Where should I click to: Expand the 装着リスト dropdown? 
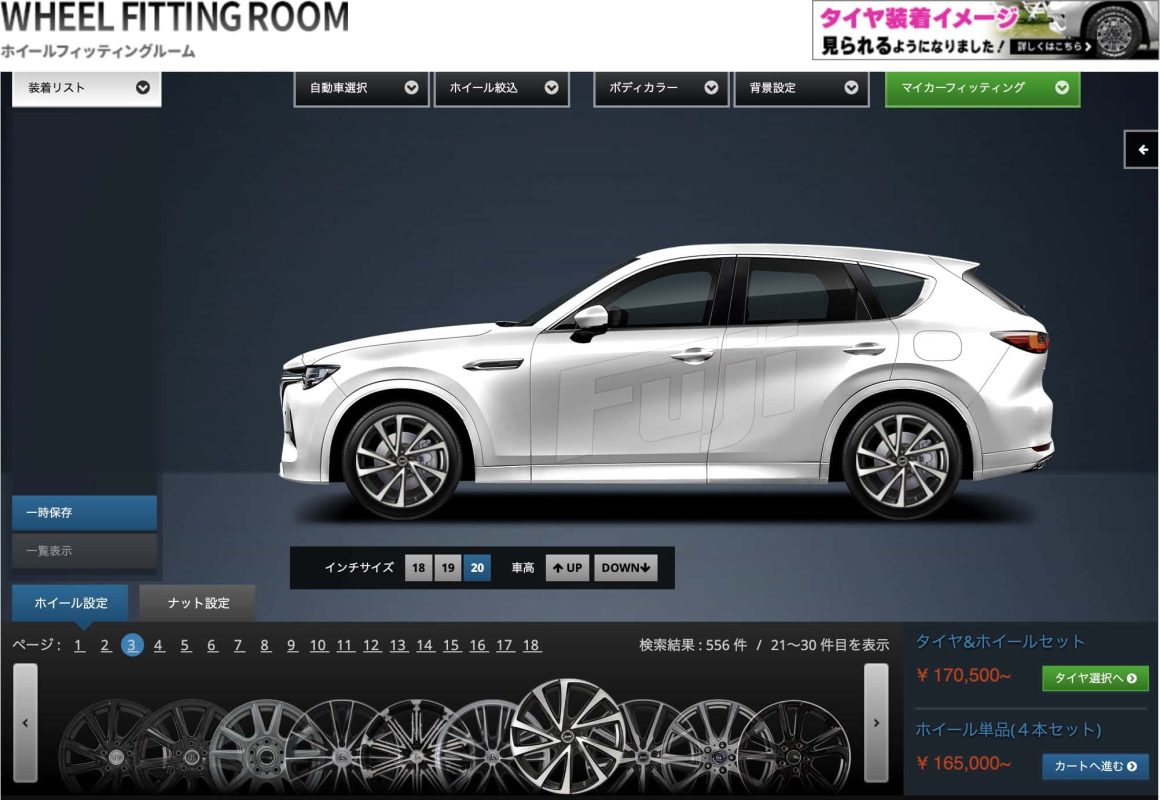click(x=87, y=88)
